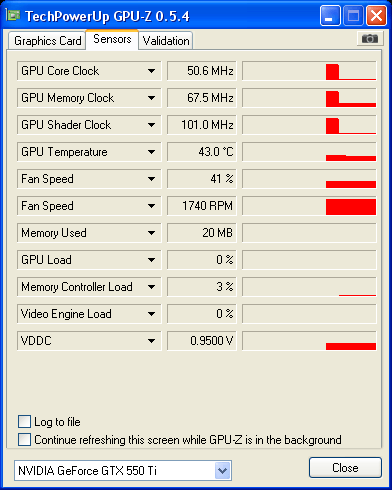
Task: Switch to the Graphics Card tab
Action: coord(47,41)
